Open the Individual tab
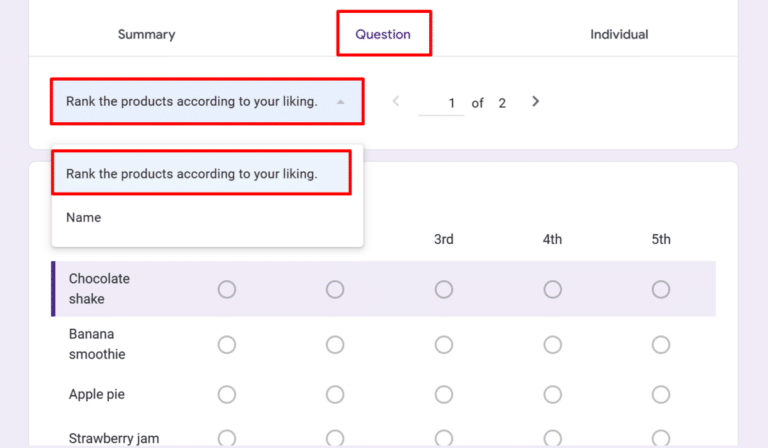 coord(619,34)
